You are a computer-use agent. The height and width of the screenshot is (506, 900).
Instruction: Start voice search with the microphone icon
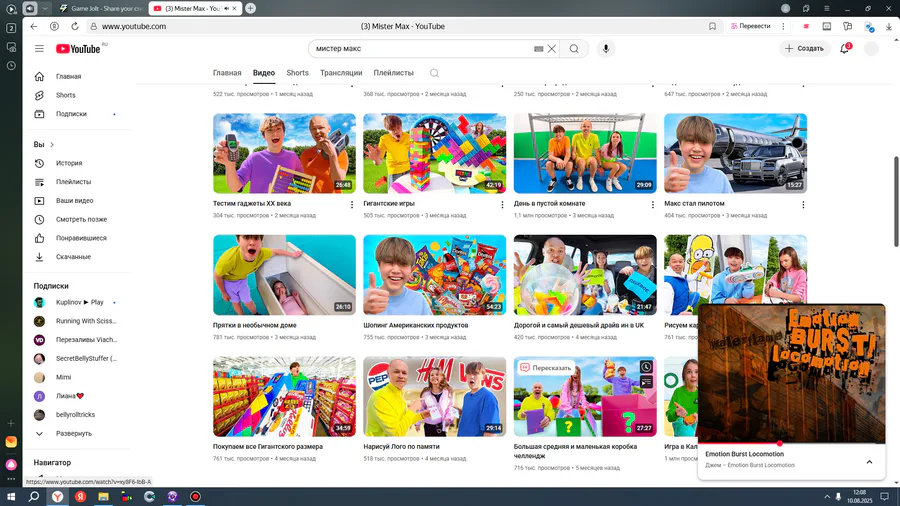(606, 49)
